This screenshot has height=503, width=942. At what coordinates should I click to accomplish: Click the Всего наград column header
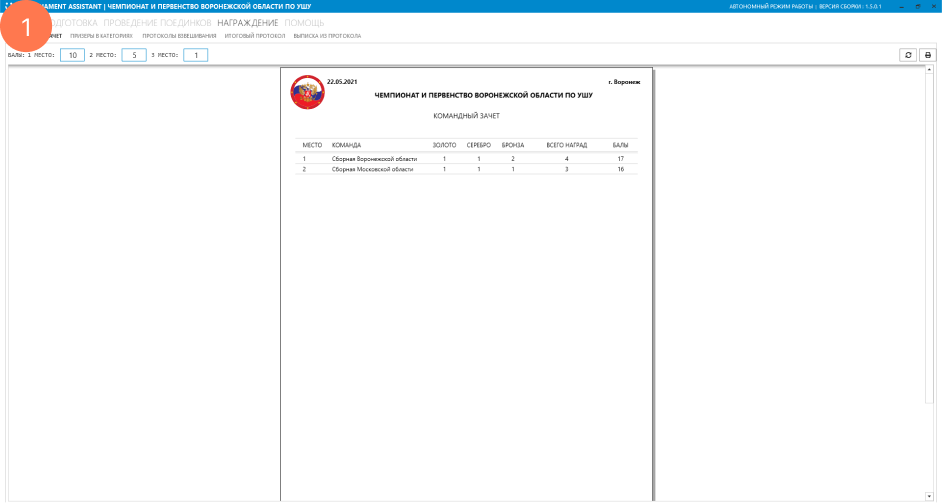pyautogui.click(x=566, y=145)
